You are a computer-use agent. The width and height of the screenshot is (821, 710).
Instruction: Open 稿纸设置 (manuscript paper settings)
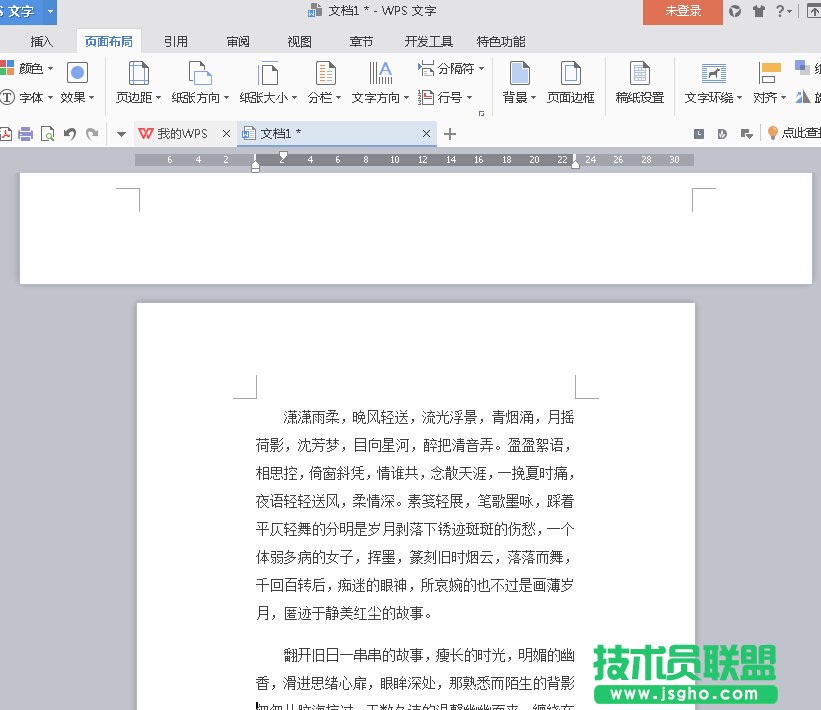pos(639,75)
